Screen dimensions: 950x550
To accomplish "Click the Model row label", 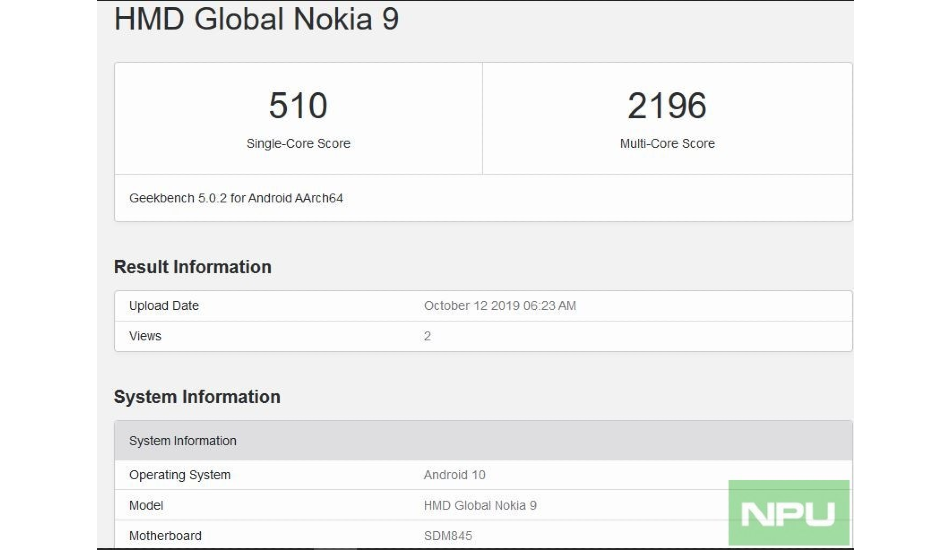I will point(146,505).
